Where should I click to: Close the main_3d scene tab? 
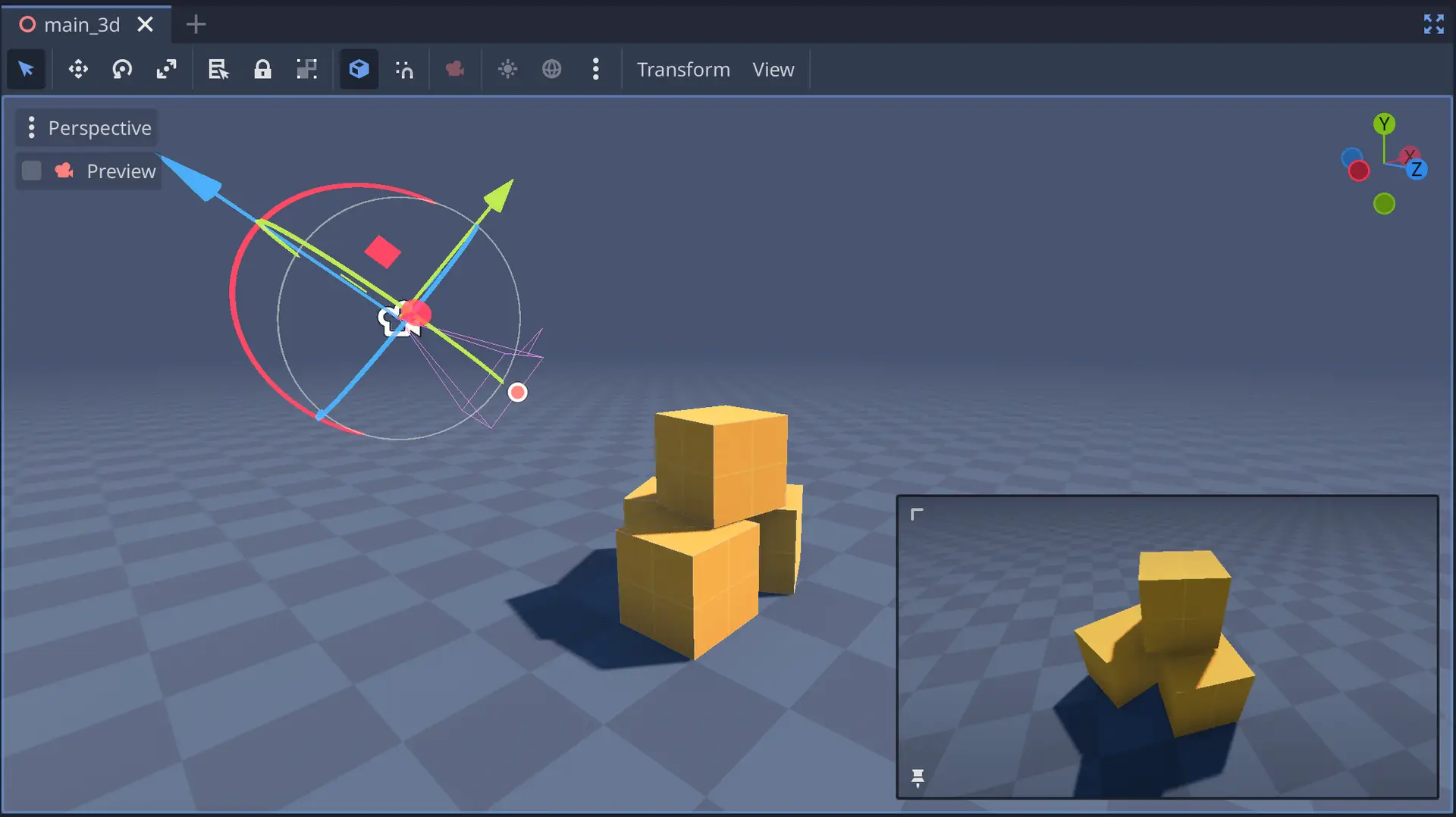coord(145,24)
